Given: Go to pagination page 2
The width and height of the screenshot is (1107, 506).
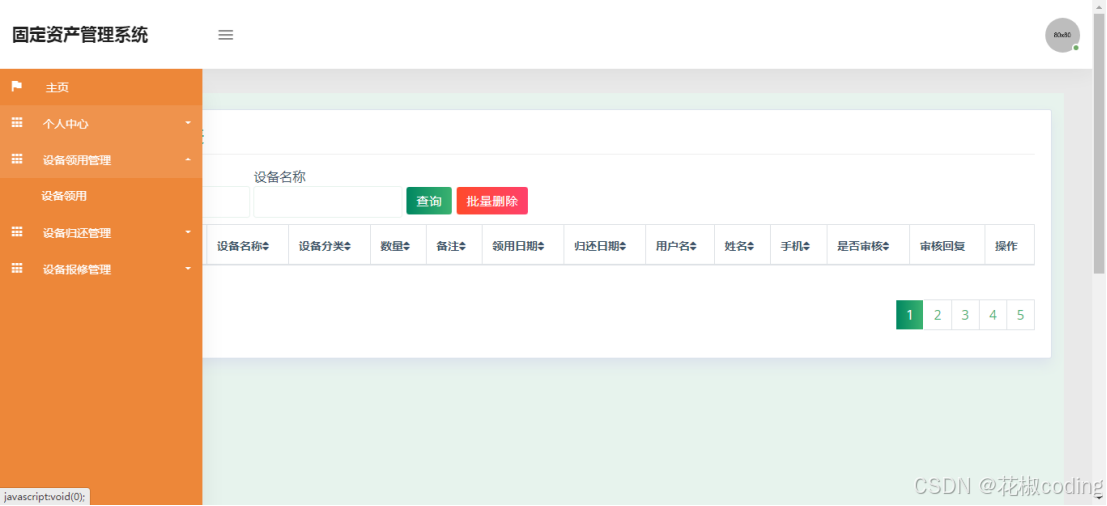Looking at the screenshot, I should (x=938, y=315).
